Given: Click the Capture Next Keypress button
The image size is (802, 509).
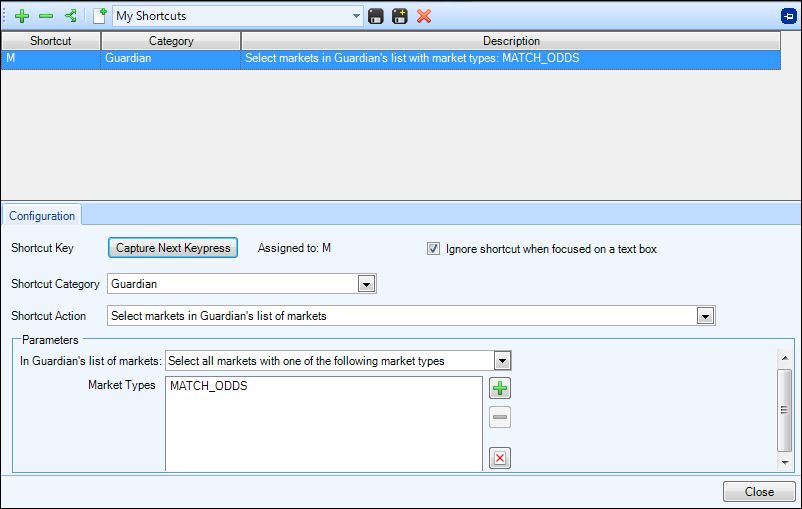Looking at the screenshot, I should coord(173,248).
